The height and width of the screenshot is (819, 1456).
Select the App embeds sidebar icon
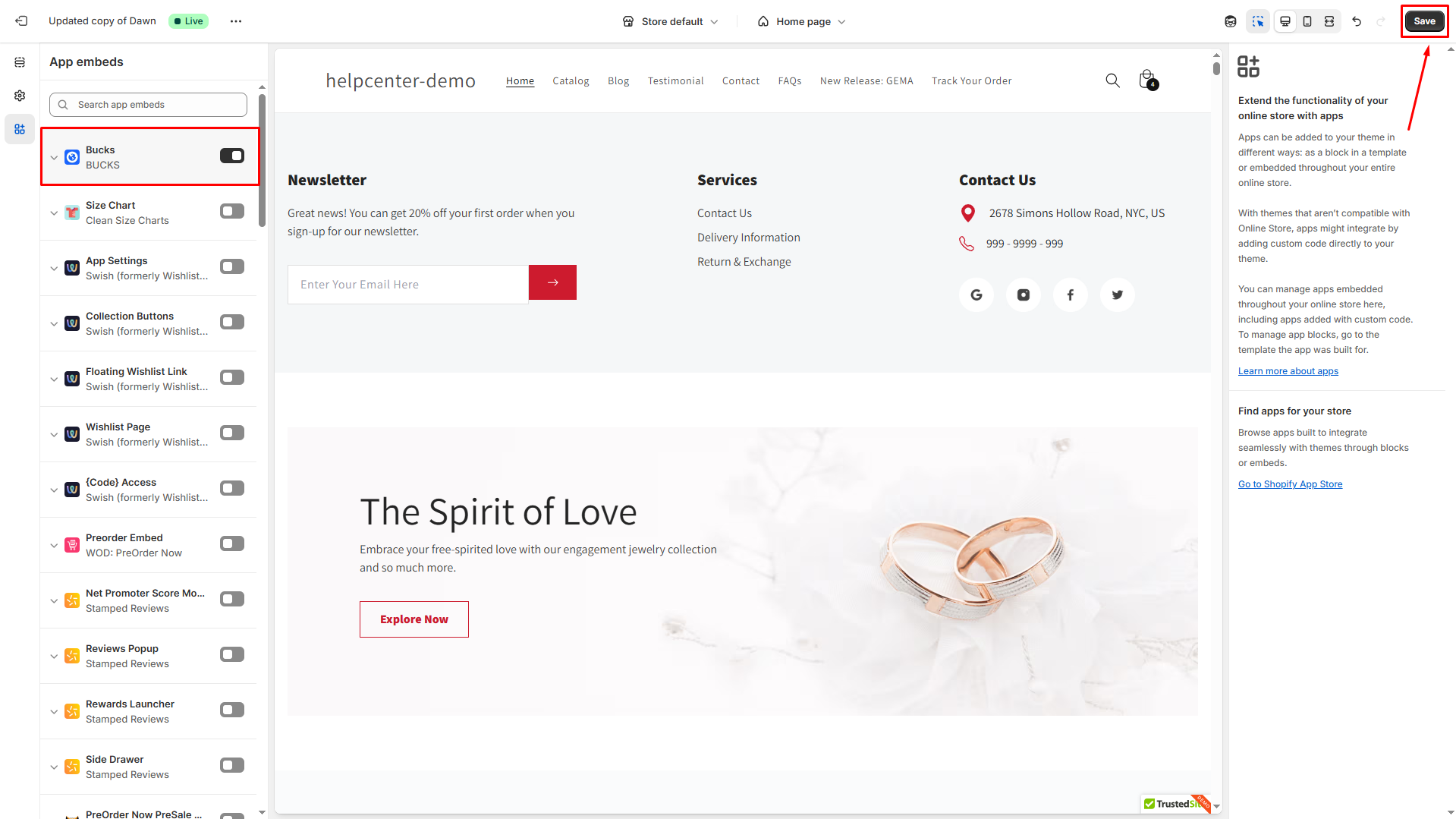pos(20,129)
